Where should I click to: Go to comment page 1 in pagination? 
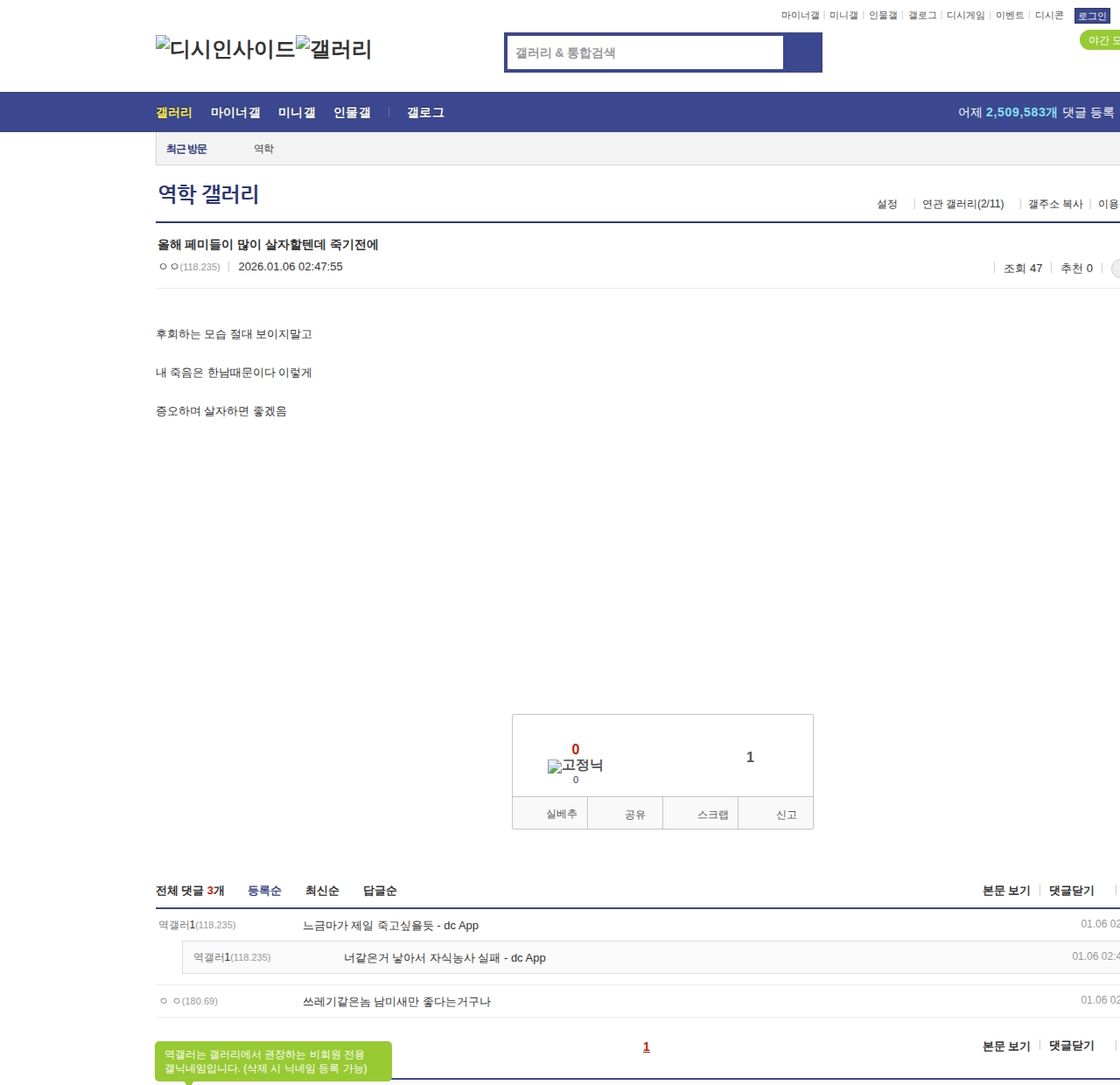pyautogui.click(x=647, y=1046)
